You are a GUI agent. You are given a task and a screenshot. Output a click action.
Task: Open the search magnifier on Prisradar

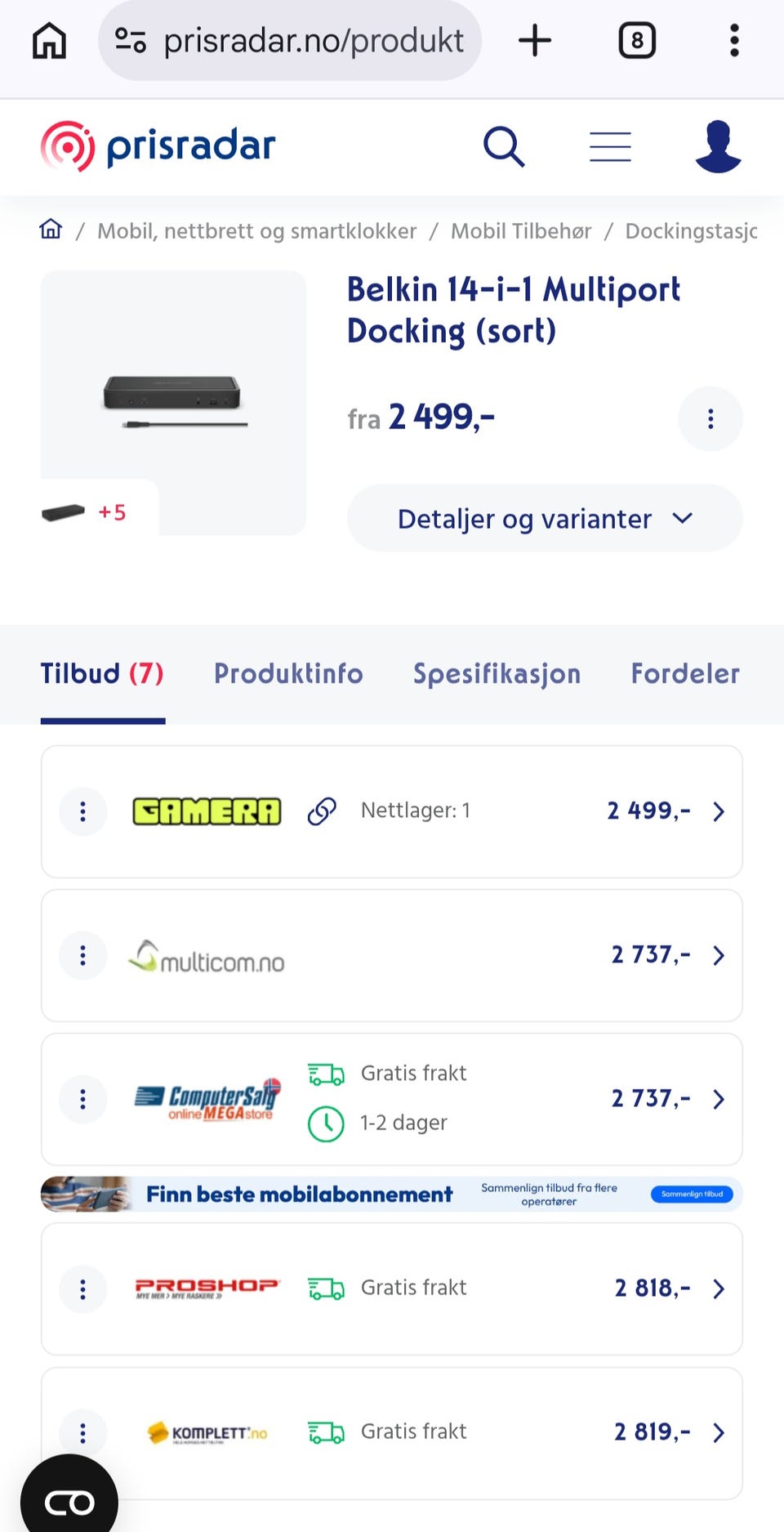(503, 147)
